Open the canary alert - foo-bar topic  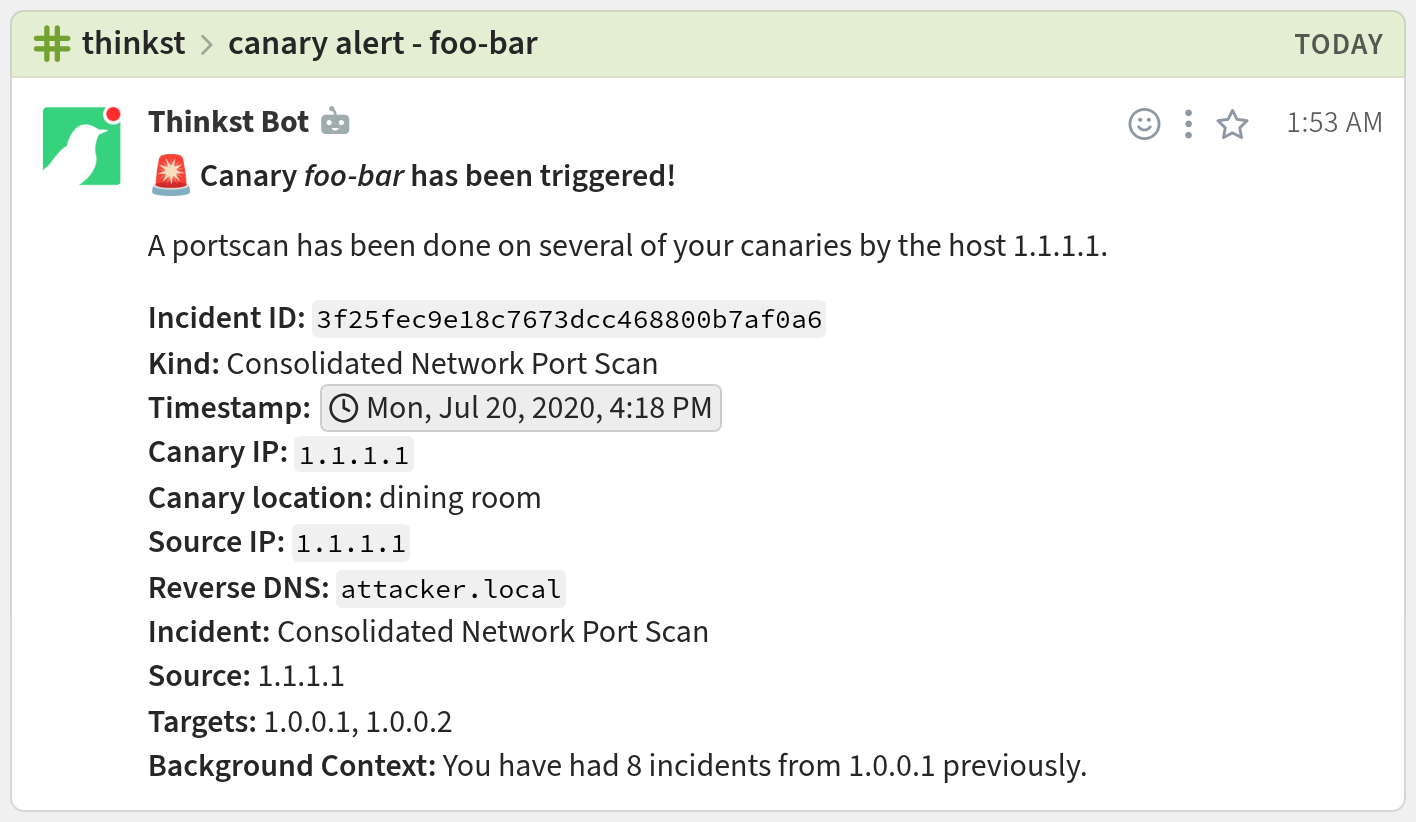click(x=382, y=44)
